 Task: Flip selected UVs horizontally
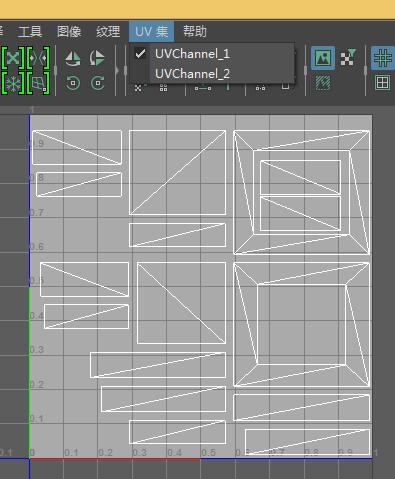click(73, 59)
